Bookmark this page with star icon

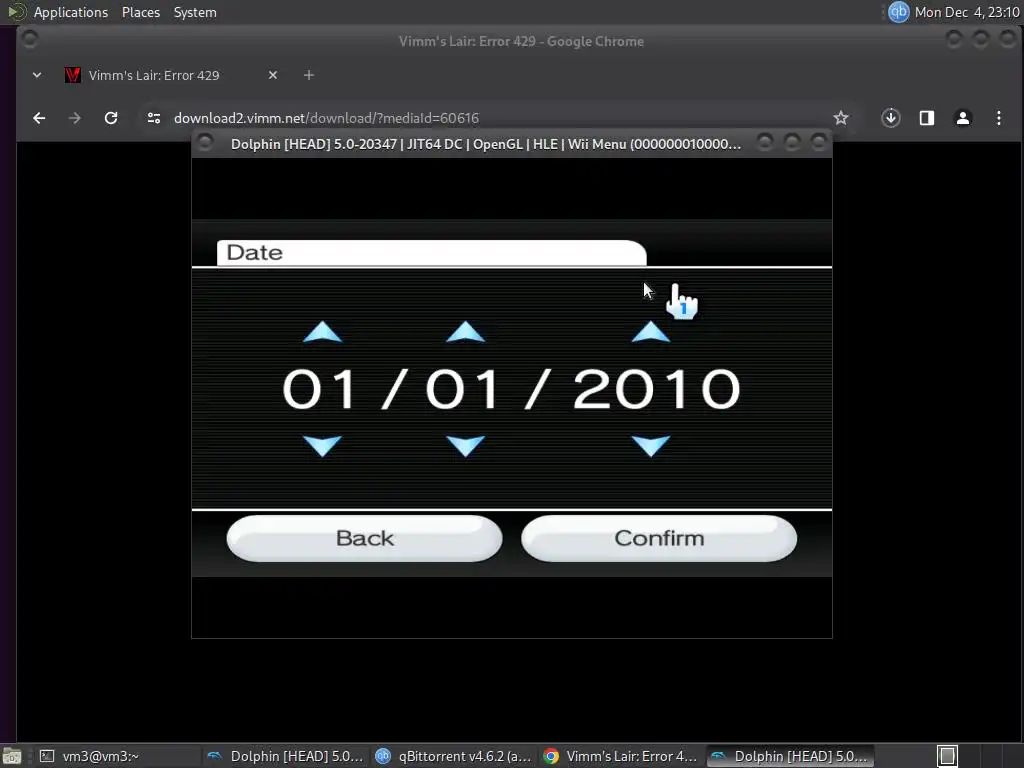(x=840, y=118)
